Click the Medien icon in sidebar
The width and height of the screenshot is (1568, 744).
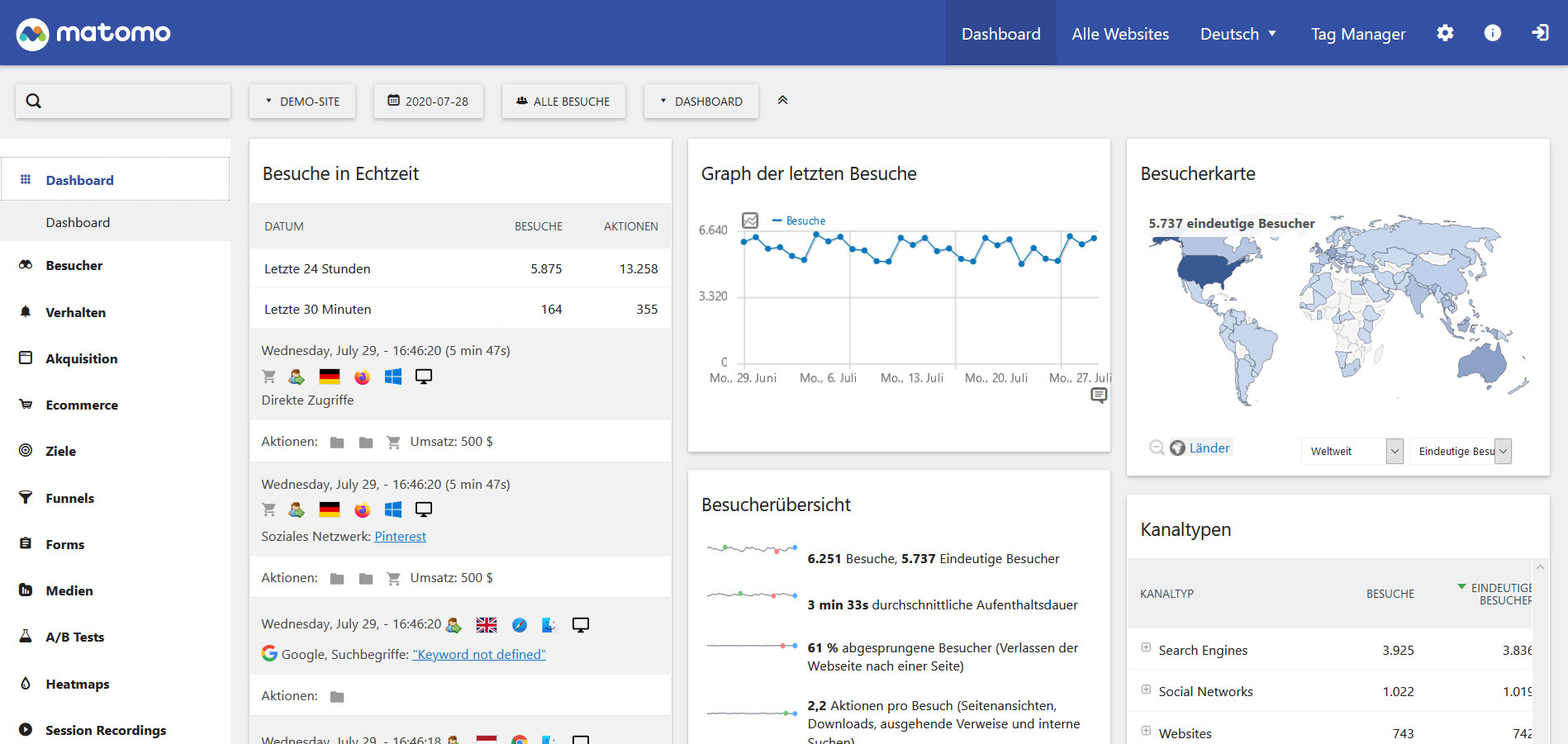[x=26, y=590]
